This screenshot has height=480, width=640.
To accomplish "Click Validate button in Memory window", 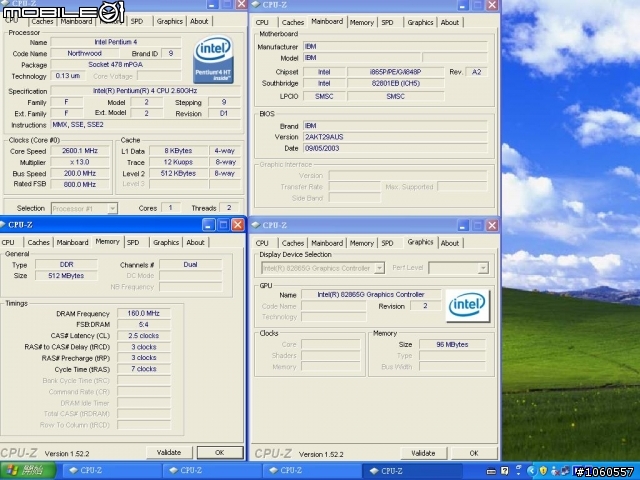I will tap(169, 452).
